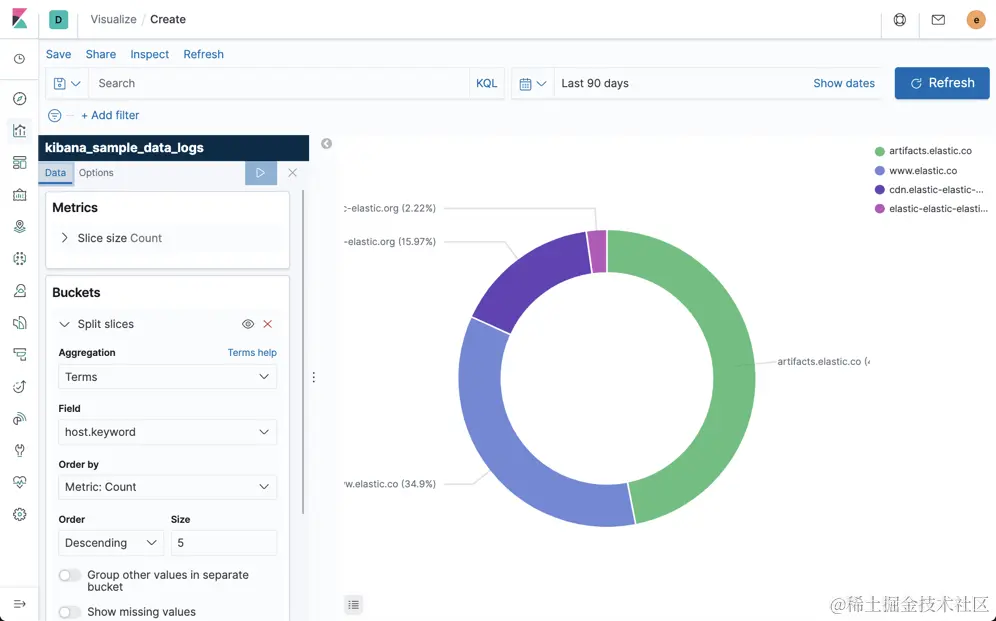
Task: Go to Dashboard sidebar icon
Action: click(x=20, y=163)
